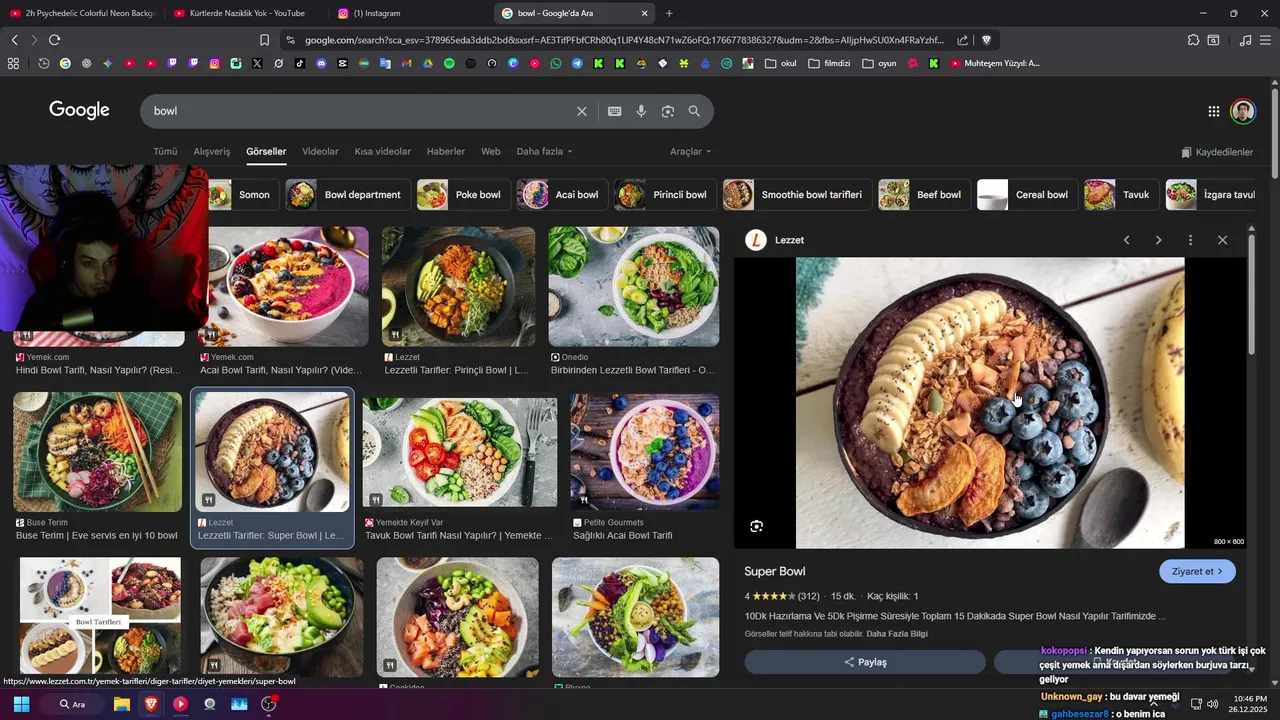This screenshot has height=720, width=1280.
Task: Open the on-screen keyboard input tool
Action: click(615, 111)
